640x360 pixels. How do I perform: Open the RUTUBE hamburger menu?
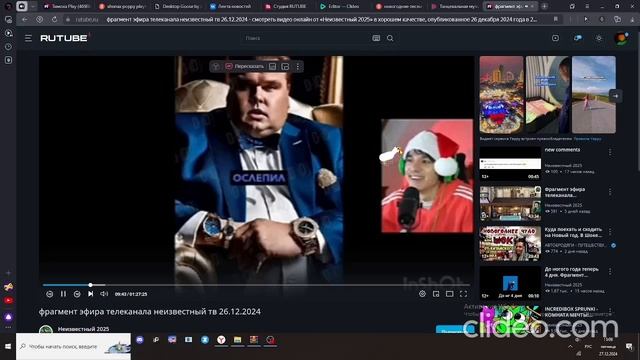tap(28, 38)
